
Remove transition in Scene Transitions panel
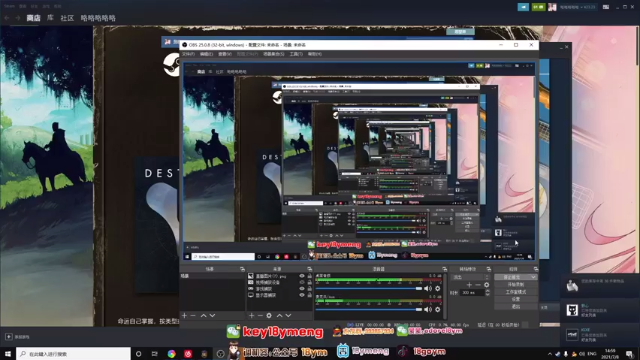pyautogui.click(x=478, y=284)
